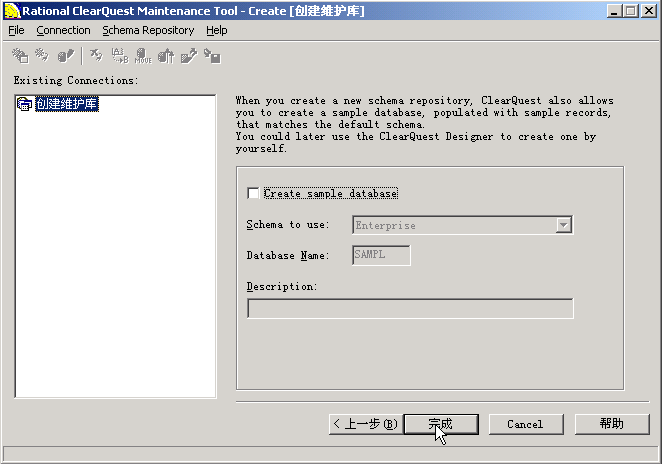Screen dimensions: 662x464
Task: Click the edit database pencil toolbar icon
Action: click(x=65, y=56)
